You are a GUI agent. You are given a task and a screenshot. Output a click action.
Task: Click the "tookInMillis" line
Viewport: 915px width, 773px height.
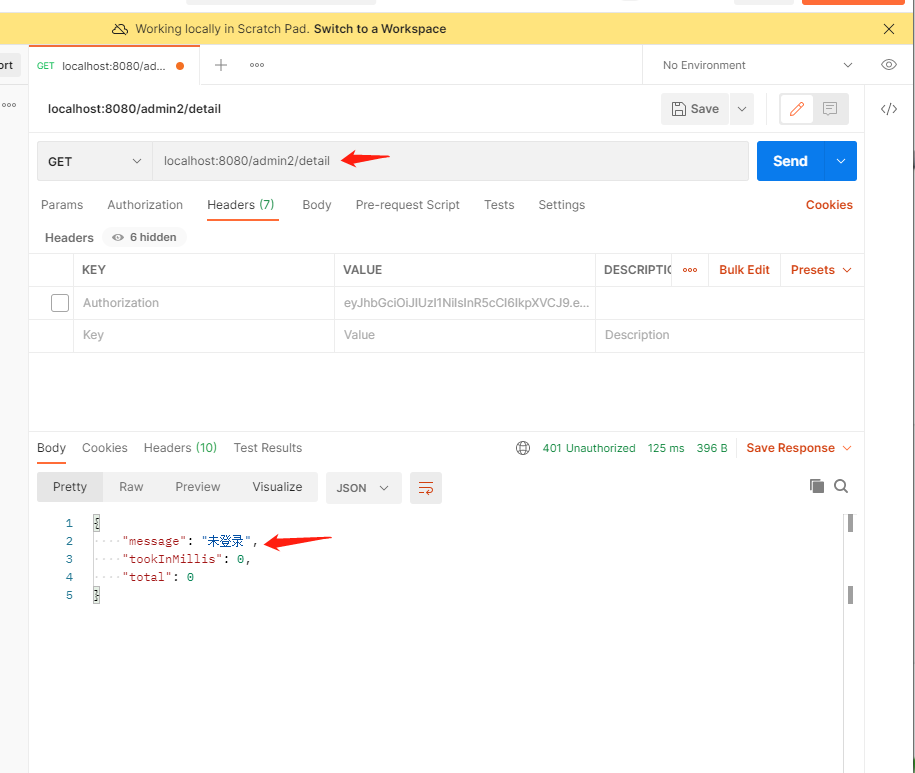pyautogui.click(x=187, y=559)
